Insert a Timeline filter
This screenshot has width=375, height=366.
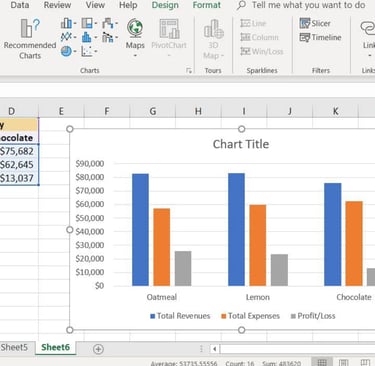[320, 37]
